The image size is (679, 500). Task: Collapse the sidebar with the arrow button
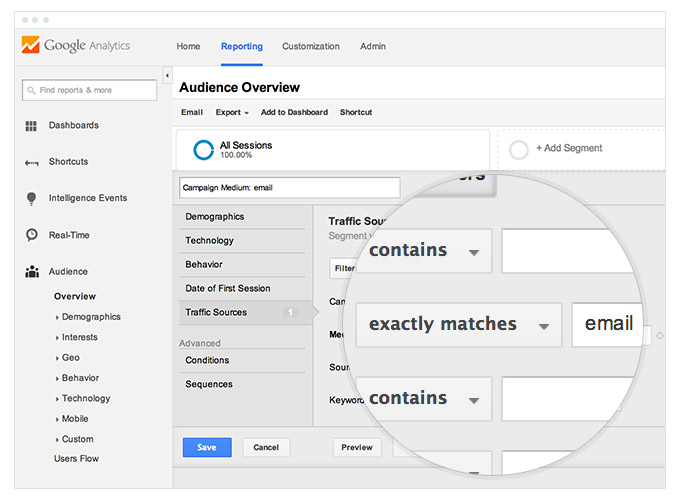[167, 76]
